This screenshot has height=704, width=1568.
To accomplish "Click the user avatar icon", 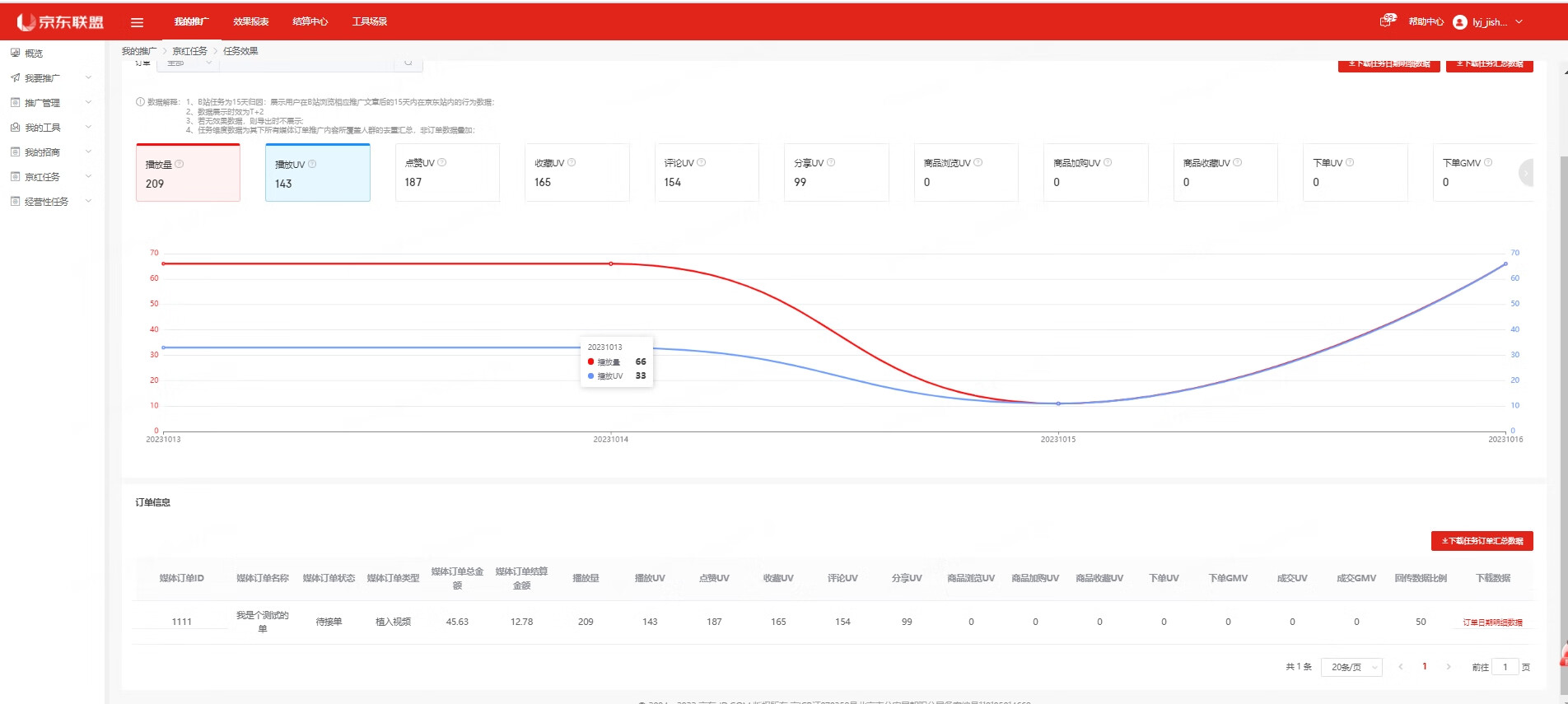I will [x=1460, y=22].
